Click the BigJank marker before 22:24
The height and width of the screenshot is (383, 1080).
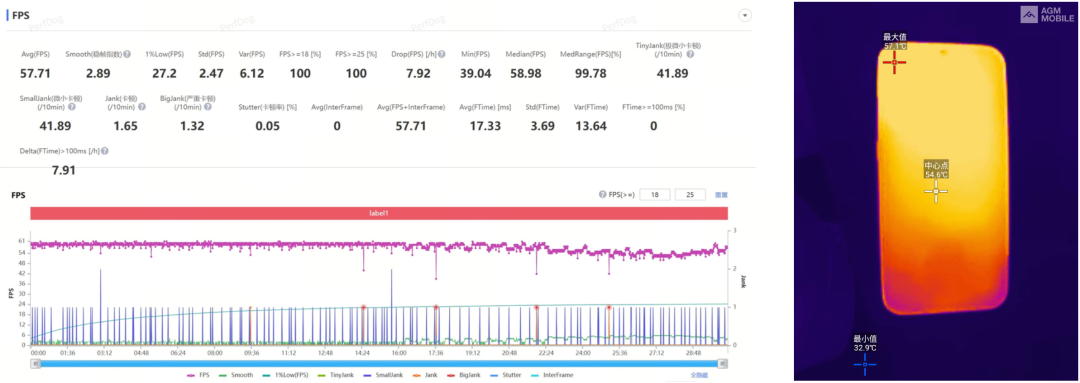click(x=536, y=307)
